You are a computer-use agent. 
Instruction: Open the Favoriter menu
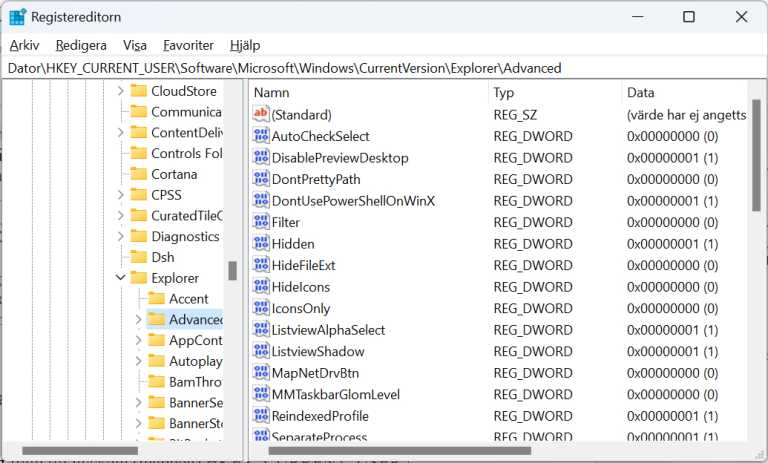(188, 45)
